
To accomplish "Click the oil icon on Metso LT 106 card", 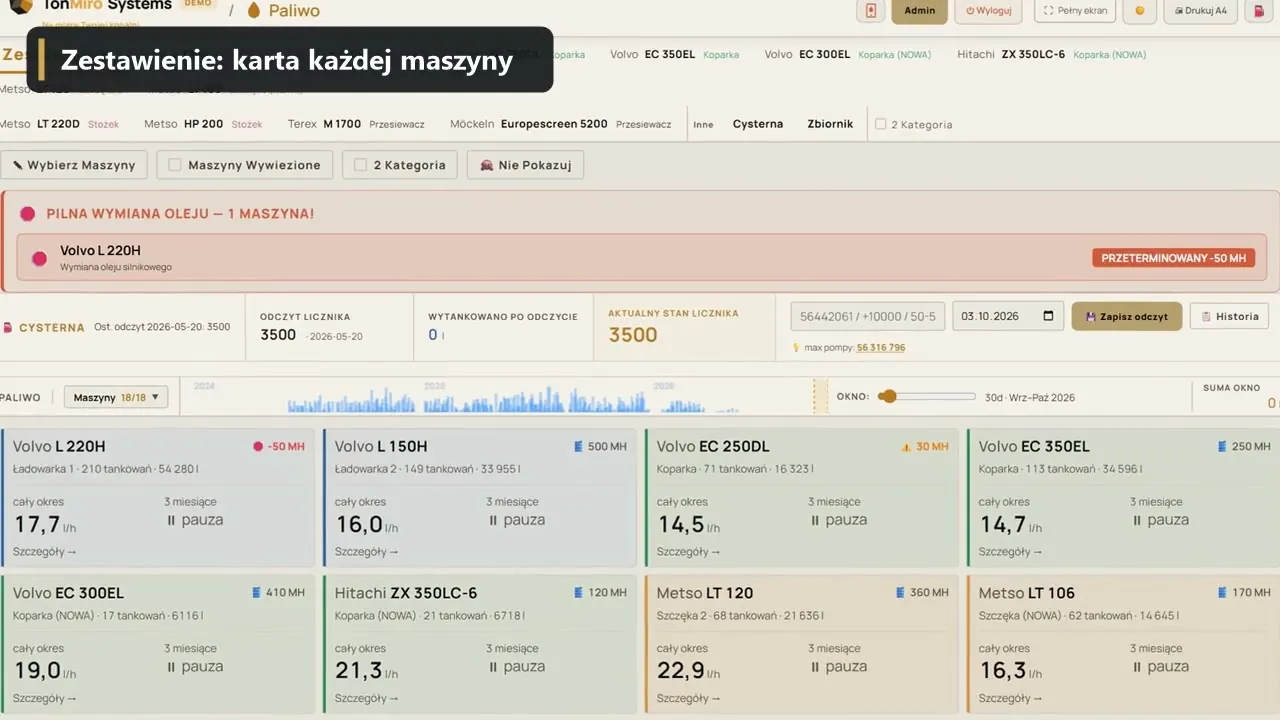I will pos(1222,593).
